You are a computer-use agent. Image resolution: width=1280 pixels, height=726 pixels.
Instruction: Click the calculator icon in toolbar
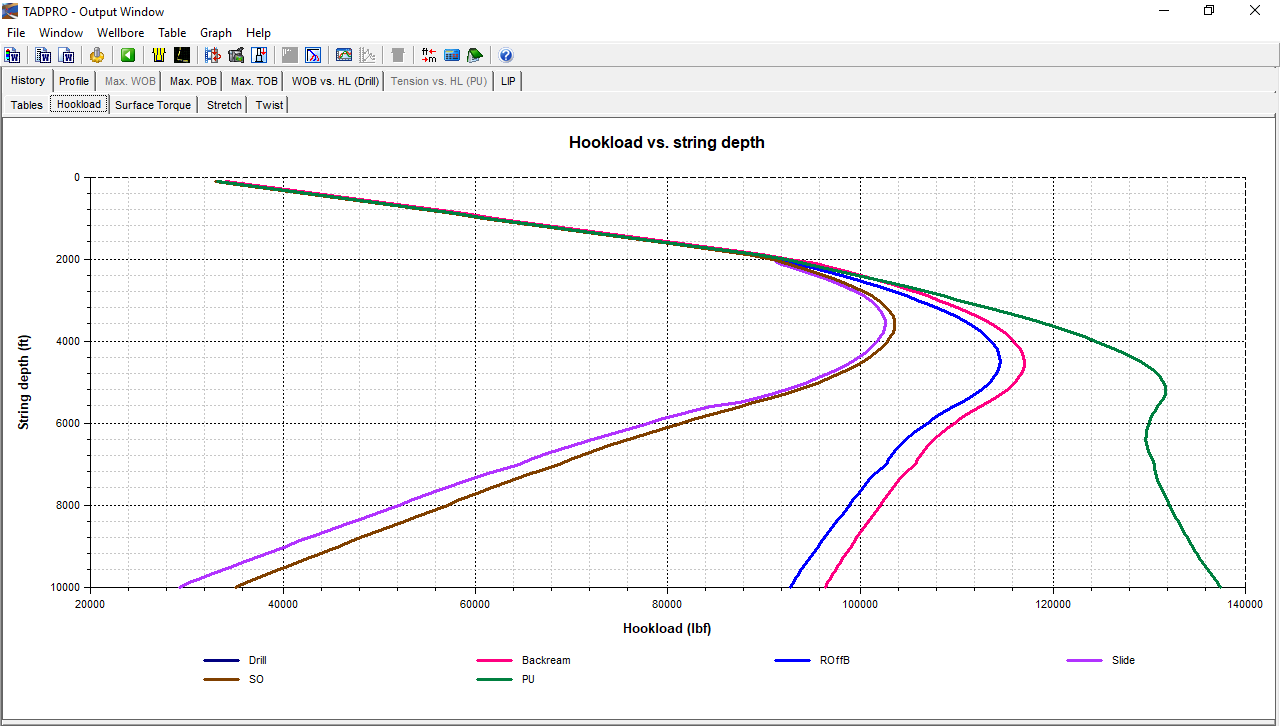pos(451,55)
